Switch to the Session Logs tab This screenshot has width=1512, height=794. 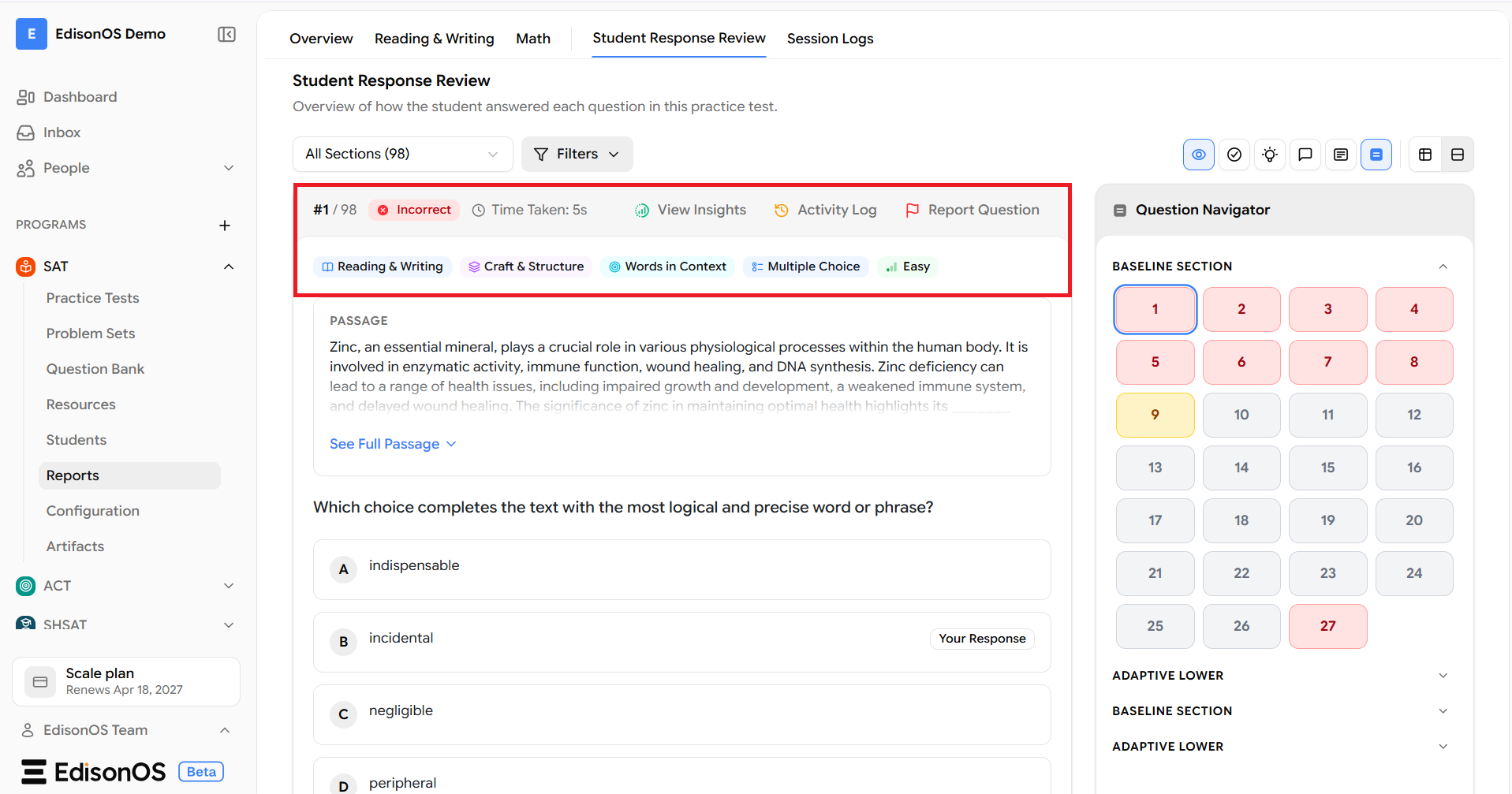tap(830, 39)
